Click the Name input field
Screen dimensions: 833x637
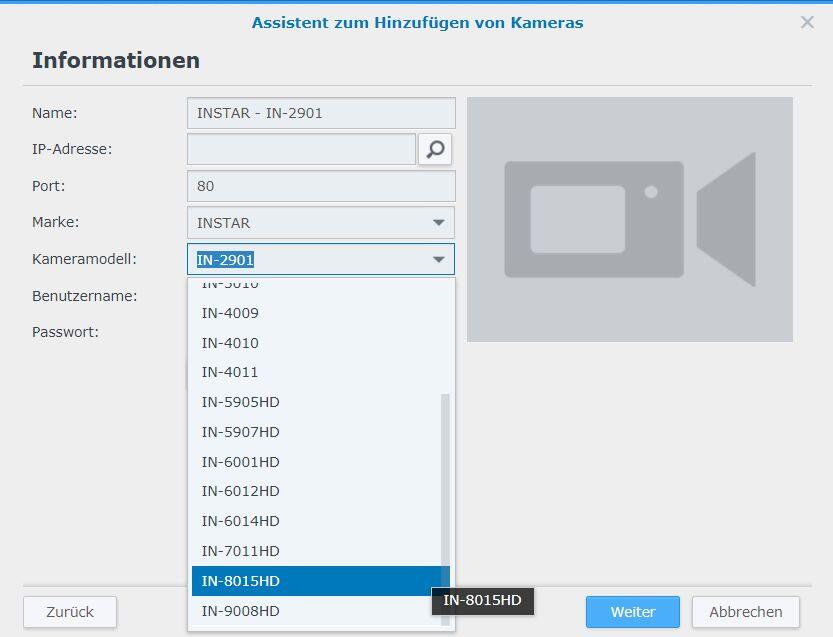coord(320,113)
